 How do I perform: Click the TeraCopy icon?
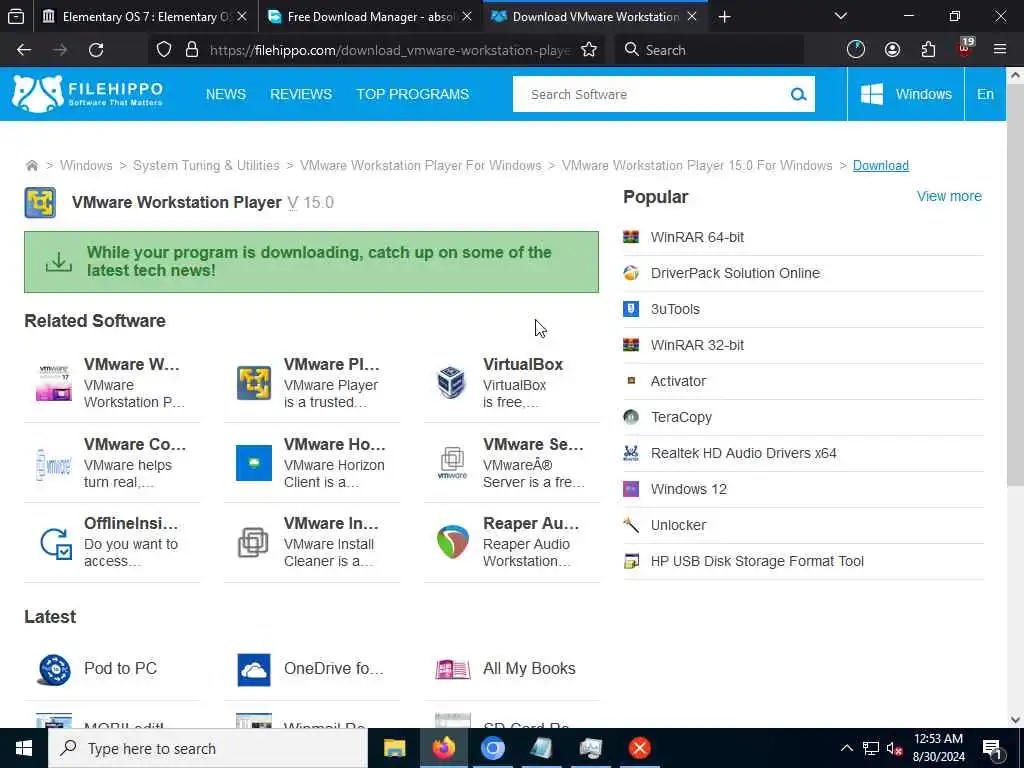(x=631, y=417)
